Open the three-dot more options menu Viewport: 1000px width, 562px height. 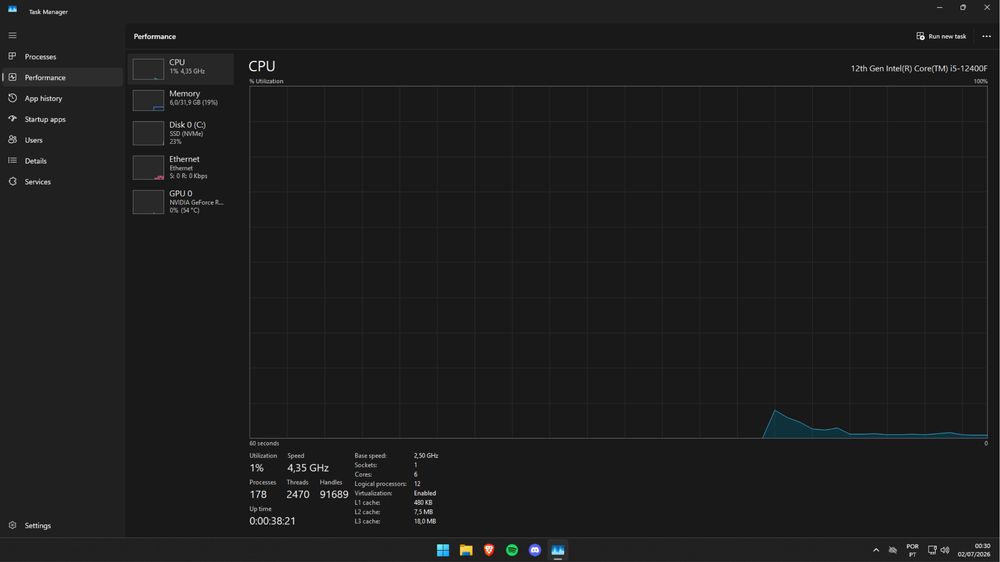pyautogui.click(x=986, y=36)
